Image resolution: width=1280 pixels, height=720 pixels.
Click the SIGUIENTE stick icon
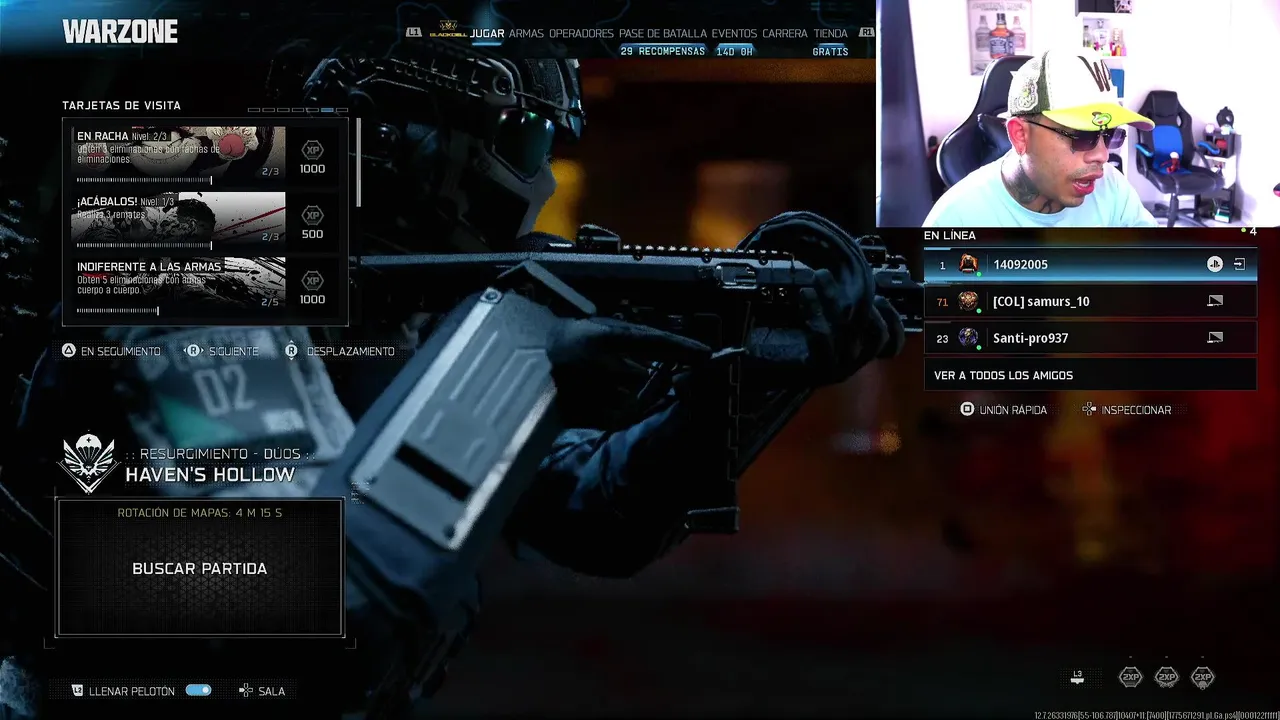[194, 351]
